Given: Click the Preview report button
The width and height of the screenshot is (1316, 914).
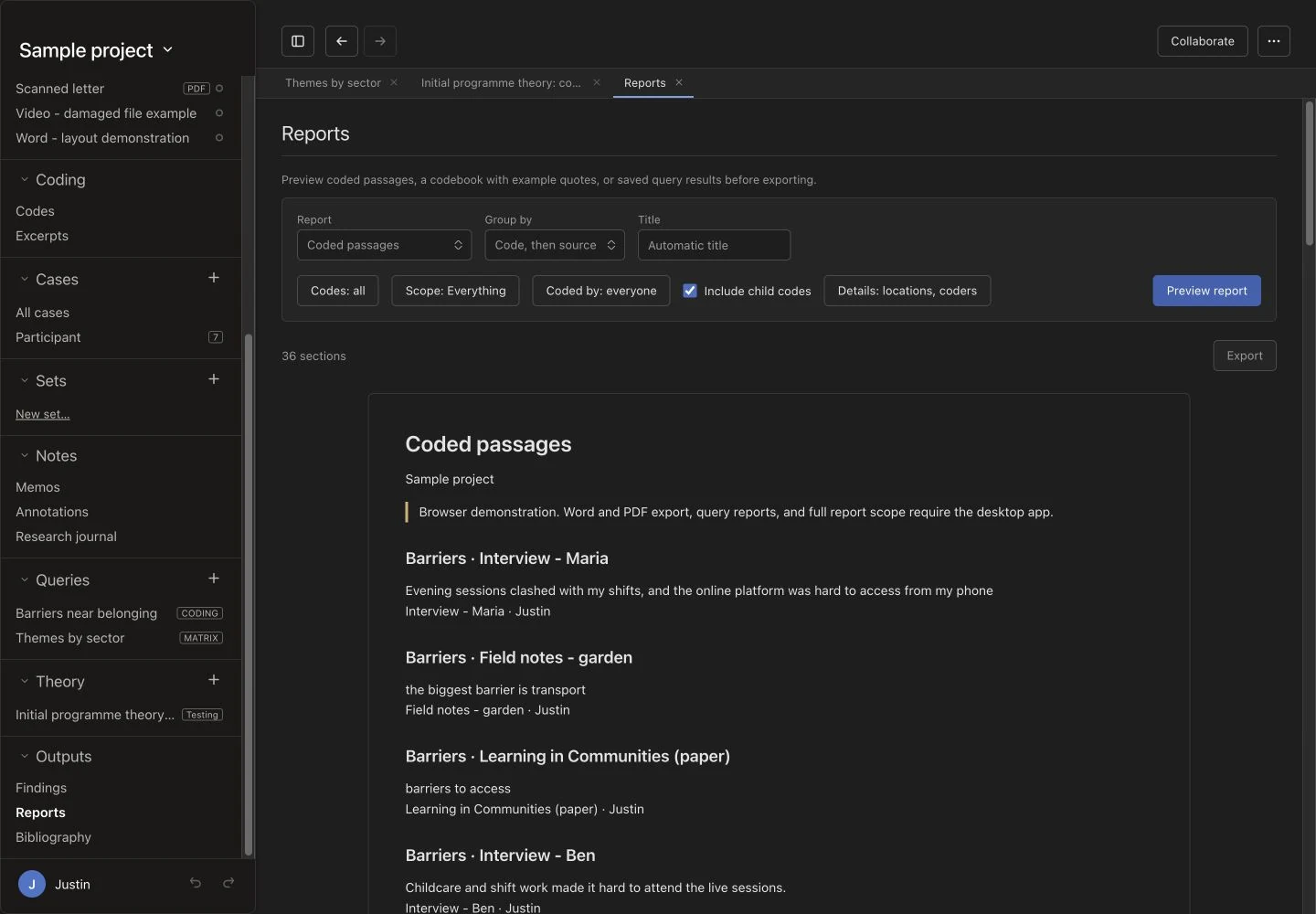Looking at the screenshot, I should pyautogui.click(x=1206, y=291).
